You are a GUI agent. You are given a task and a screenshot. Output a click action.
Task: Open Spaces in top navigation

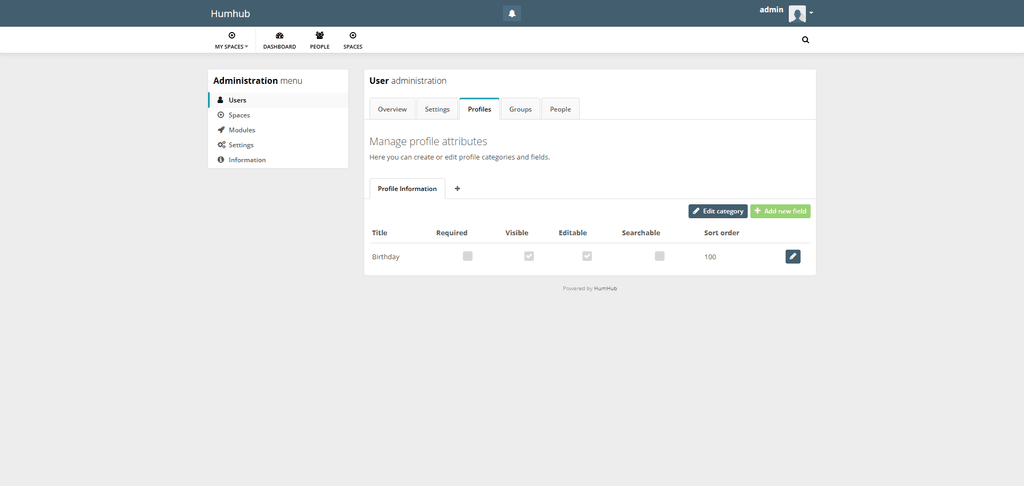353,40
